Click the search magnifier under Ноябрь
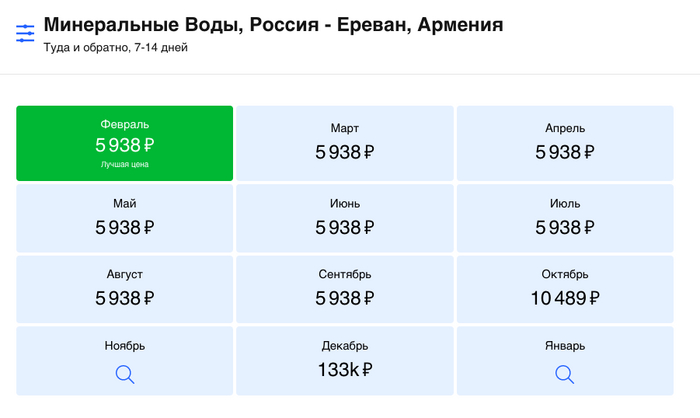The width and height of the screenshot is (700, 418). [125, 374]
